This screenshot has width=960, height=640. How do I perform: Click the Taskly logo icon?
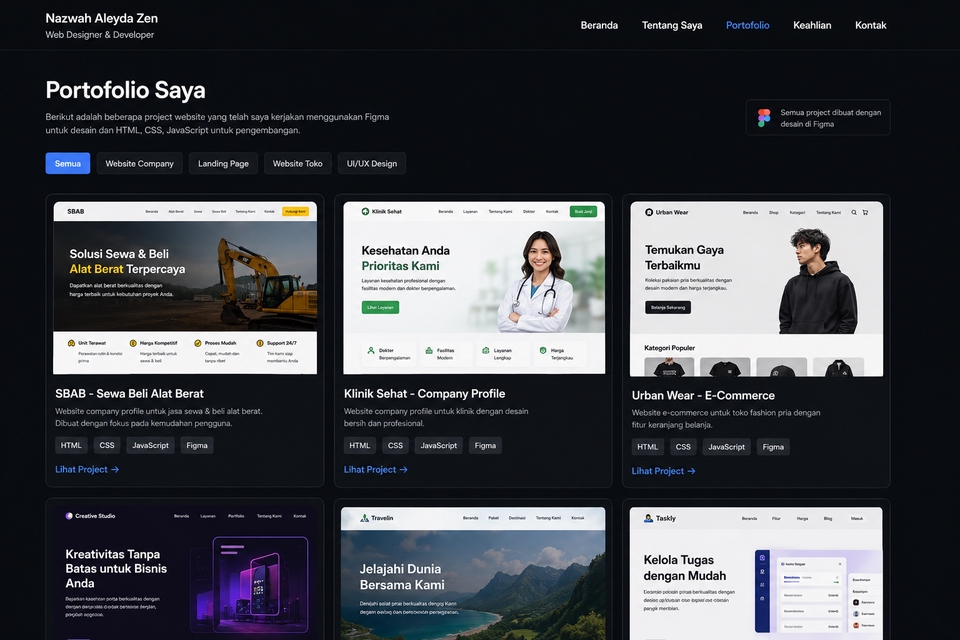(648, 518)
